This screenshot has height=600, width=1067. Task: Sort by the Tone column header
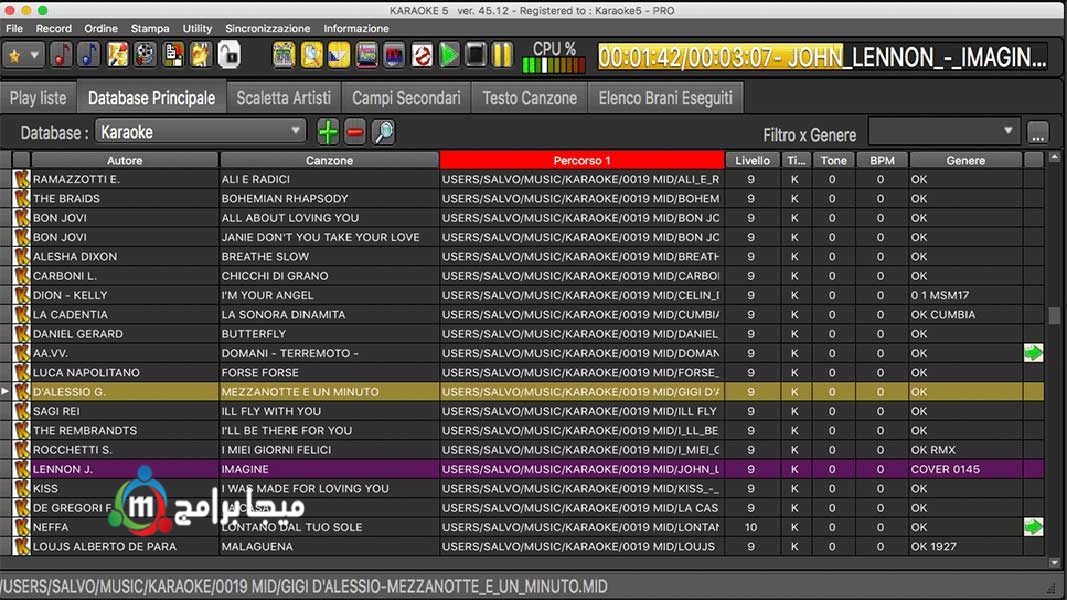click(833, 161)
